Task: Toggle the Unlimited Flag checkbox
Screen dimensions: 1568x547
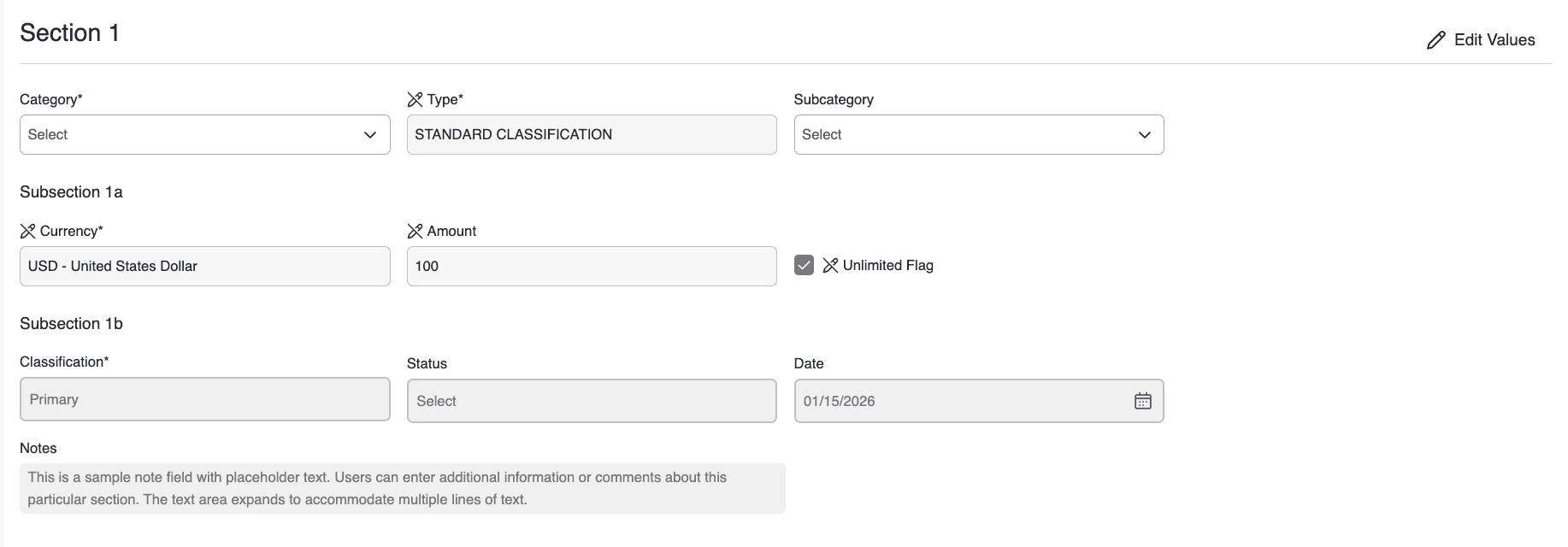Action: [804, 265]
